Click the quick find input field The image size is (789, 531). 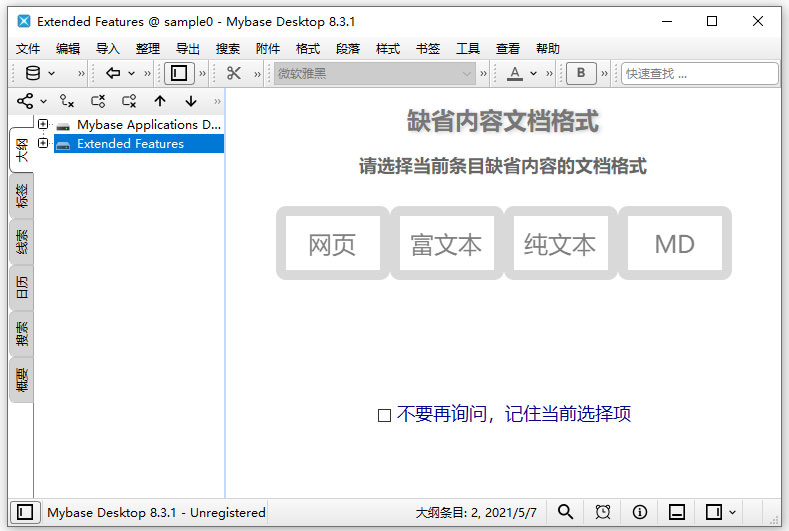699,73
